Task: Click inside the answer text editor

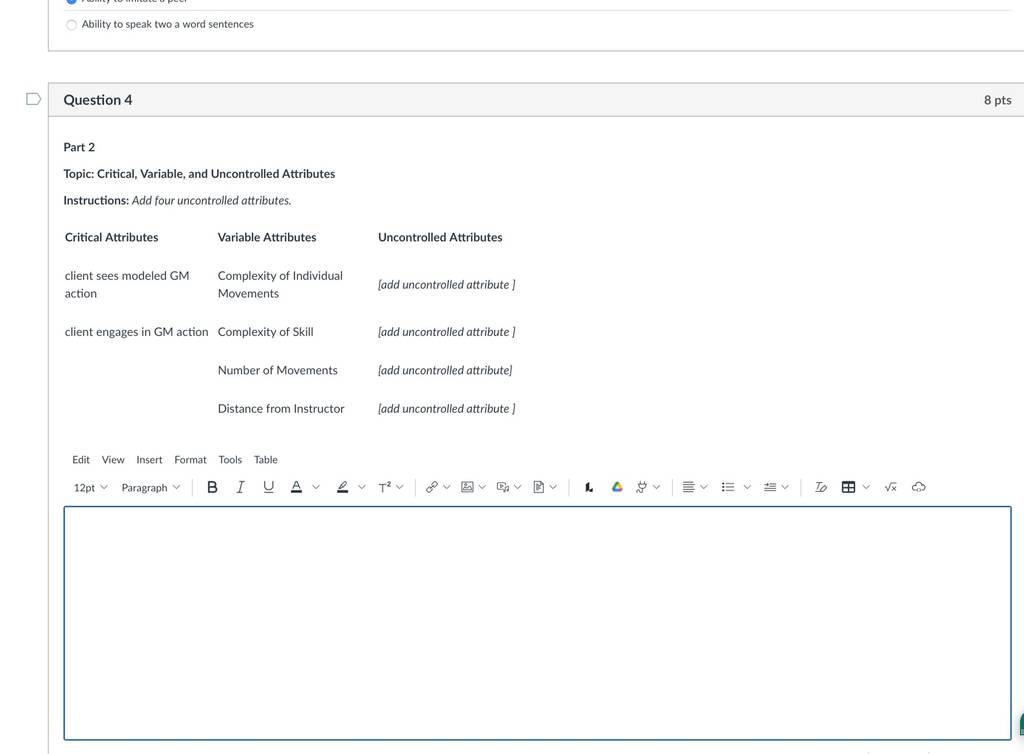Action: [x=537, y=623]
